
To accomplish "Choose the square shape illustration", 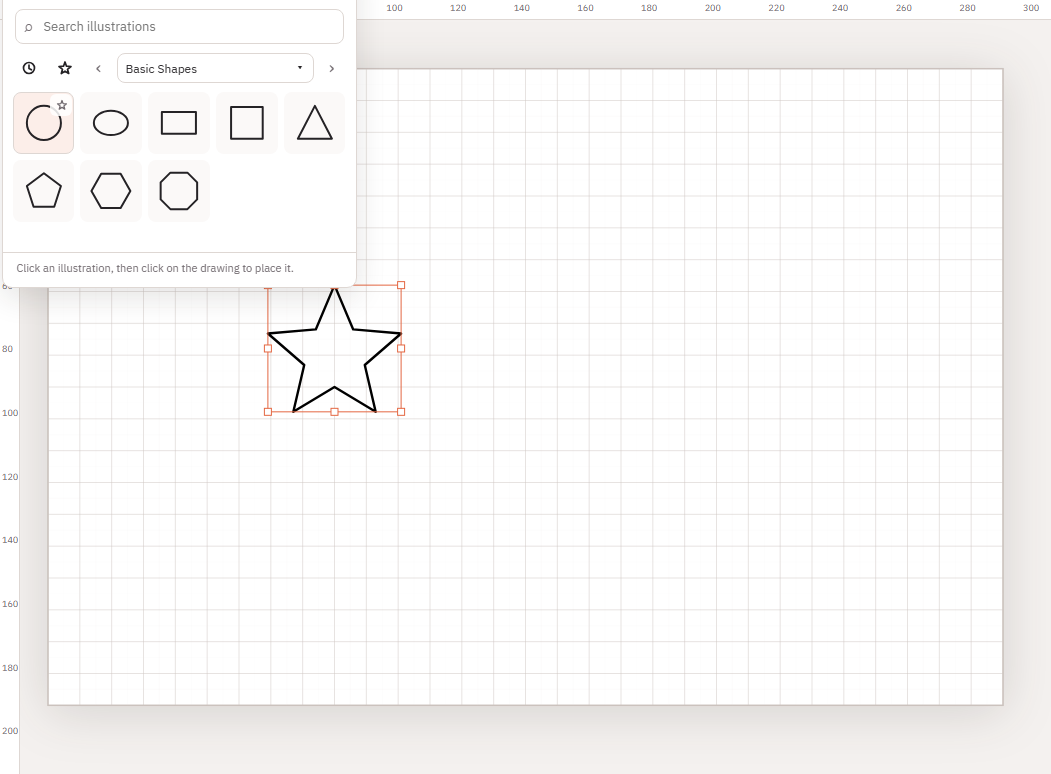I will 247,123.
